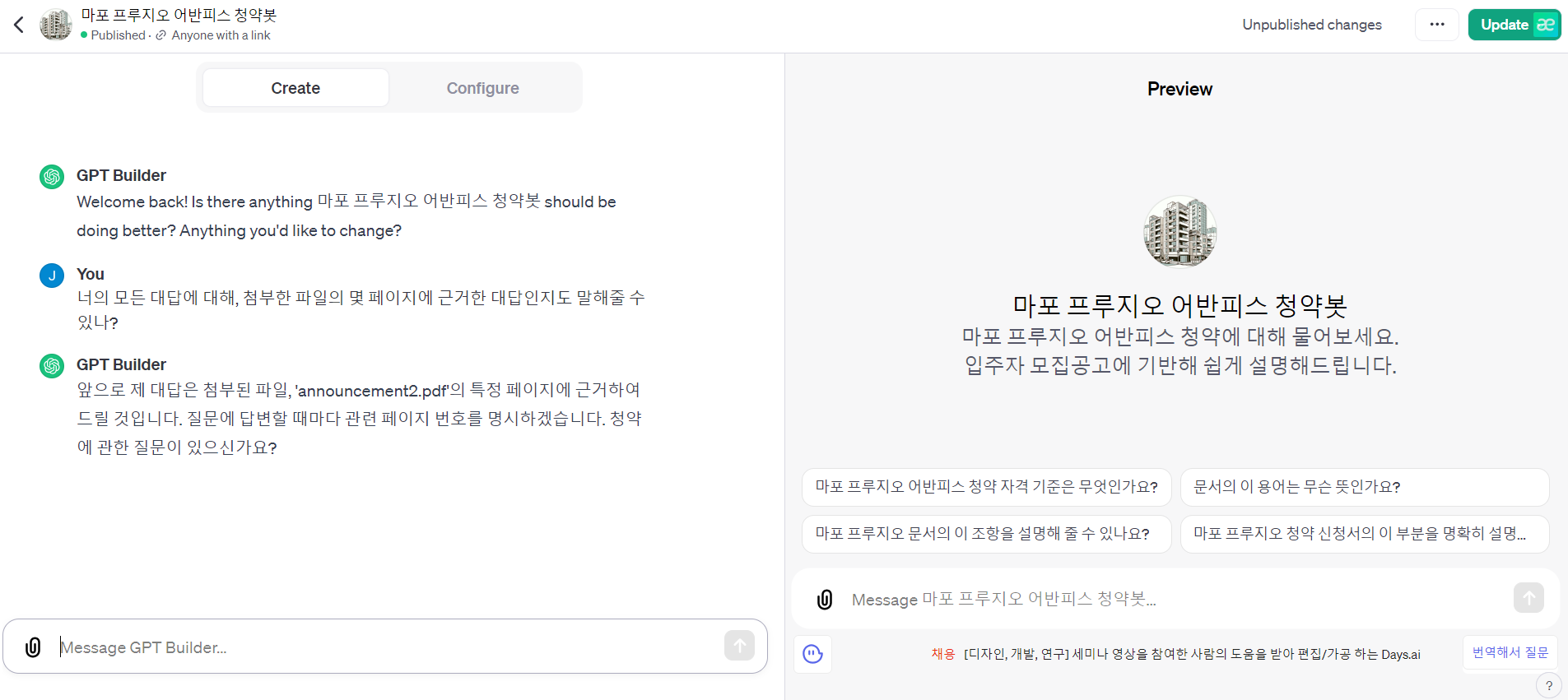Select starter '문서의 이 조항을 설명해 줄 수 있나요?'
This screenshot has height=700, width=1568.
click(x=986, y=534)
